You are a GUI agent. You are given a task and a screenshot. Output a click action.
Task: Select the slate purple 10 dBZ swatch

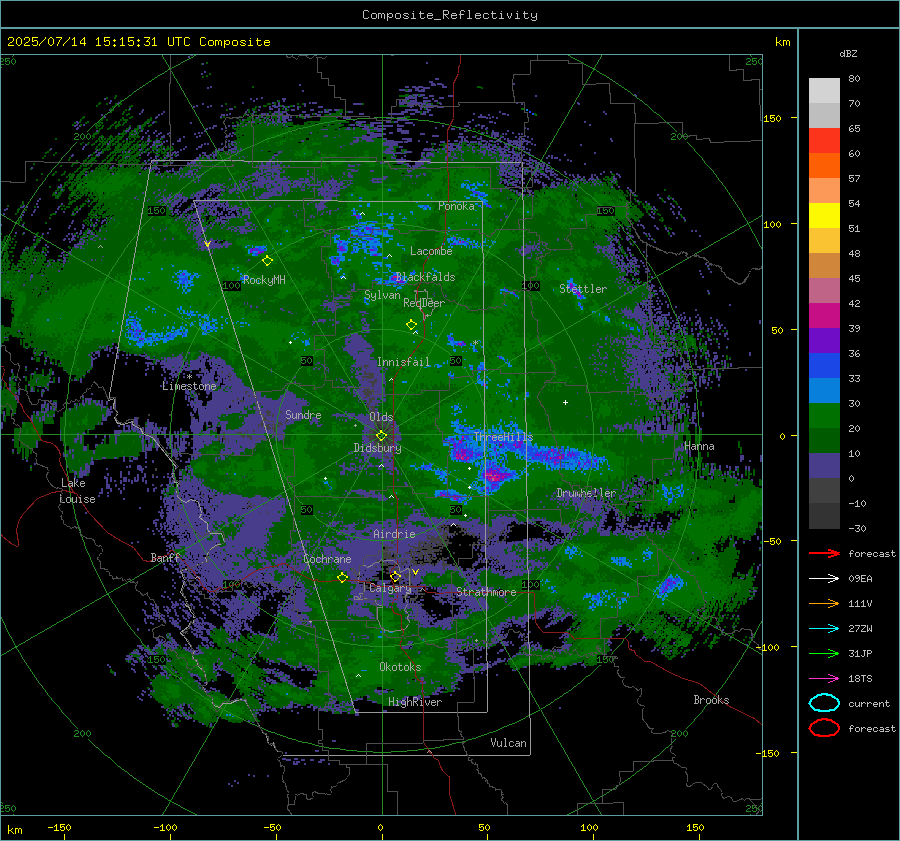[824, 466]
